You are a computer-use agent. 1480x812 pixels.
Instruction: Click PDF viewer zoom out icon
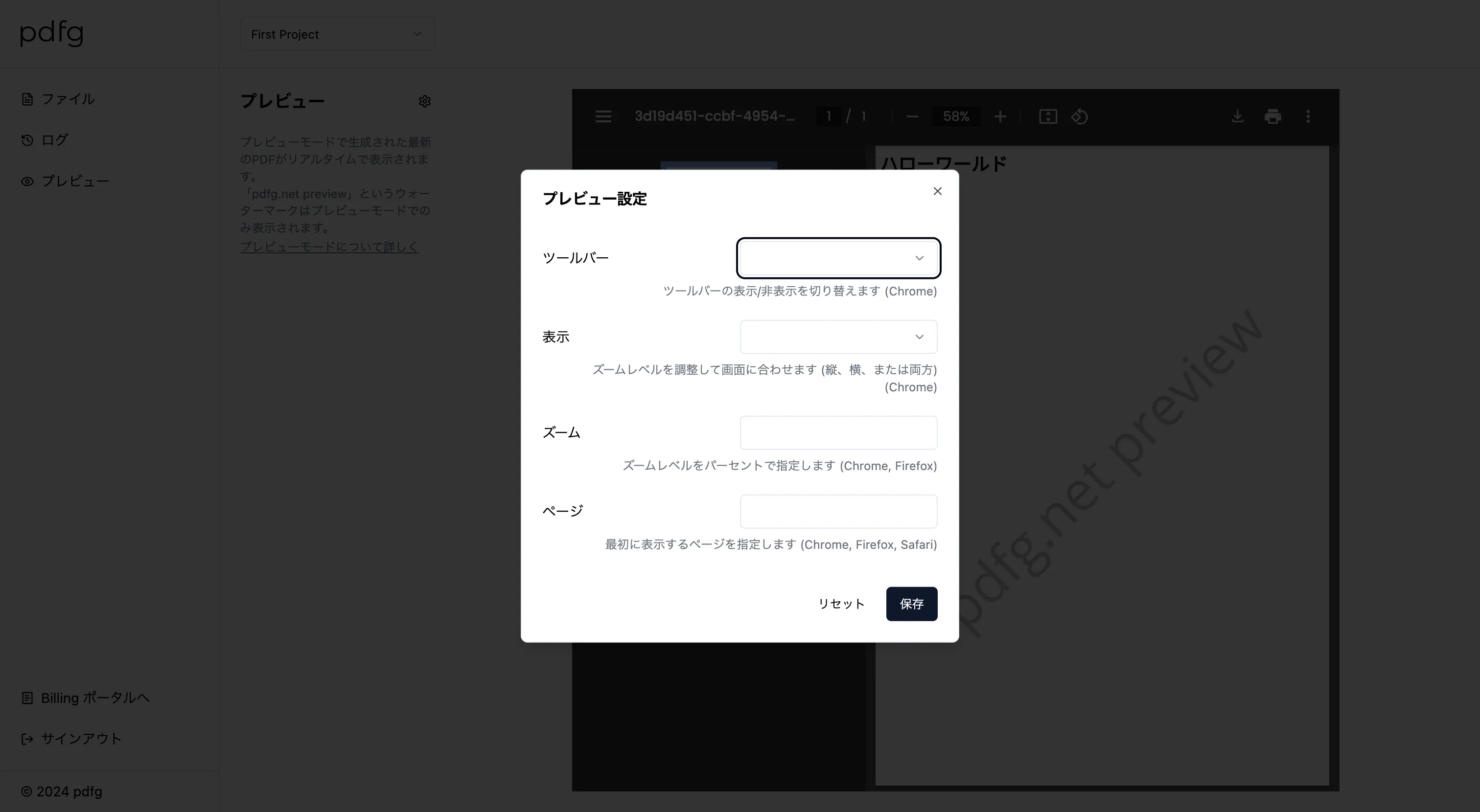[912, 116]
